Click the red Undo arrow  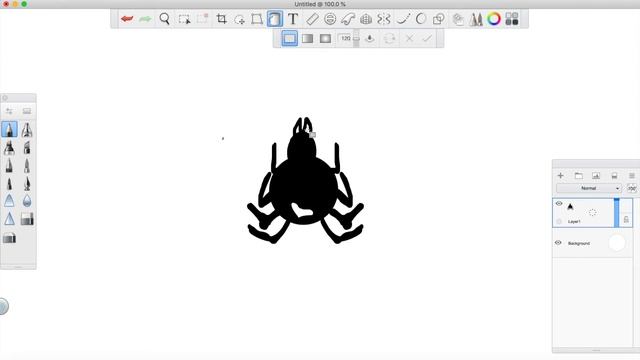[x=127, y=19]
